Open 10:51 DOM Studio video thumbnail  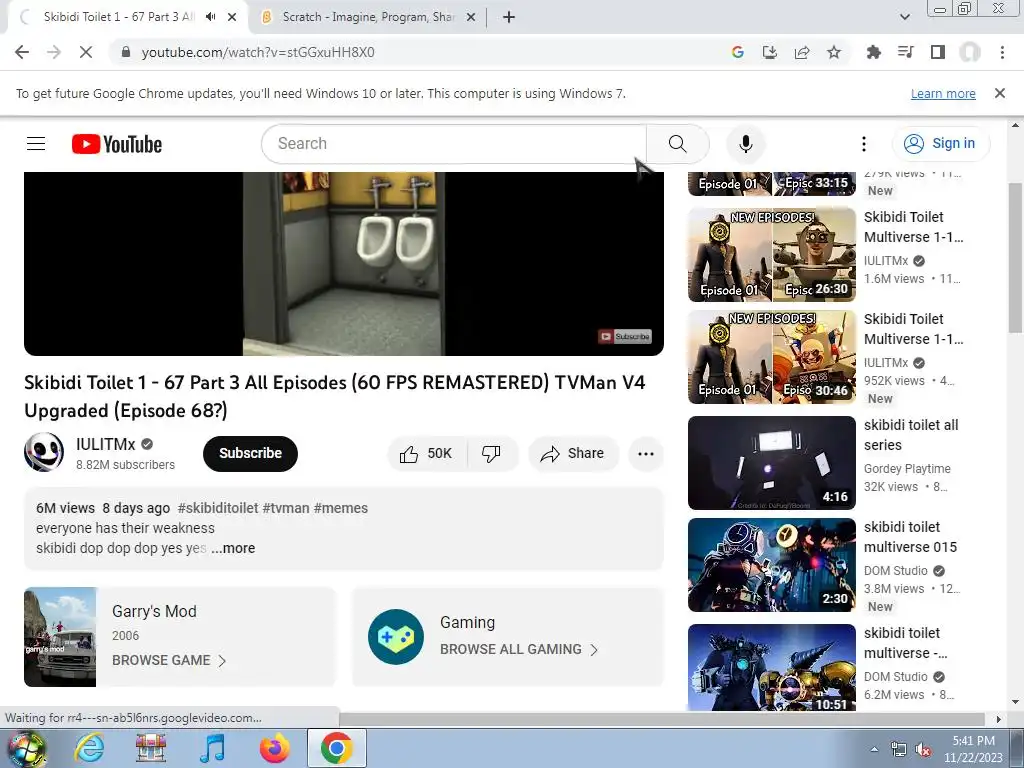click(771, 667)
